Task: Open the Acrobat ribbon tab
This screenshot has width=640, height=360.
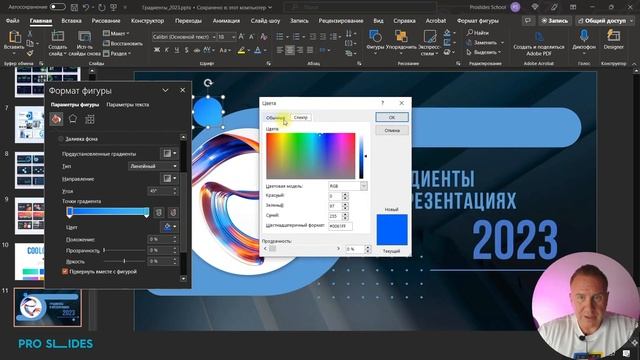Action: click(436, 20)
